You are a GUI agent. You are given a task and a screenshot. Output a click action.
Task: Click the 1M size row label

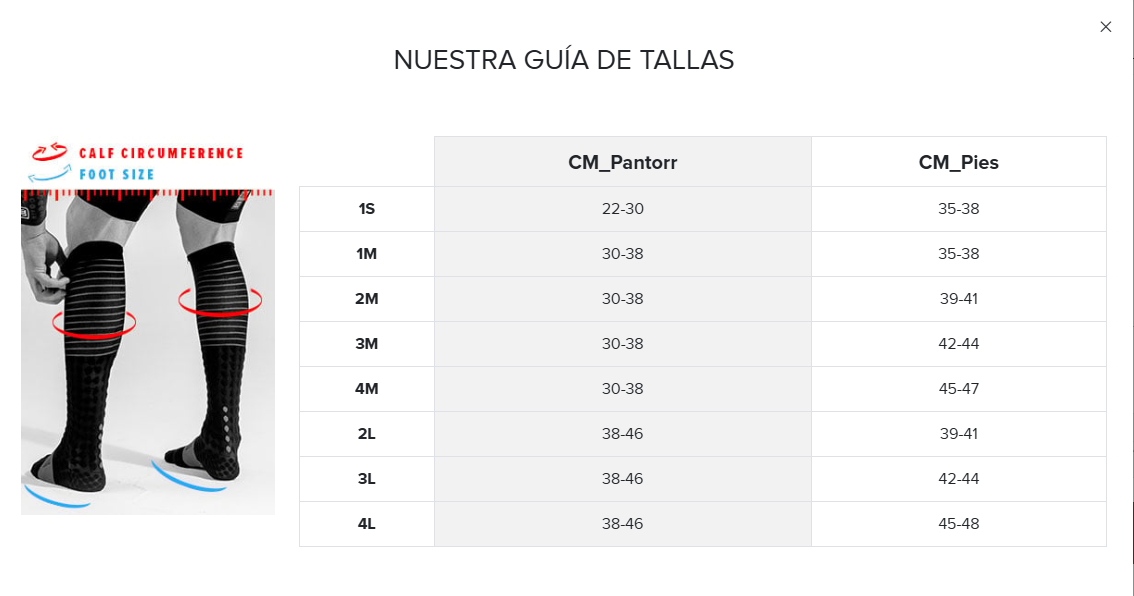(367, 254)
